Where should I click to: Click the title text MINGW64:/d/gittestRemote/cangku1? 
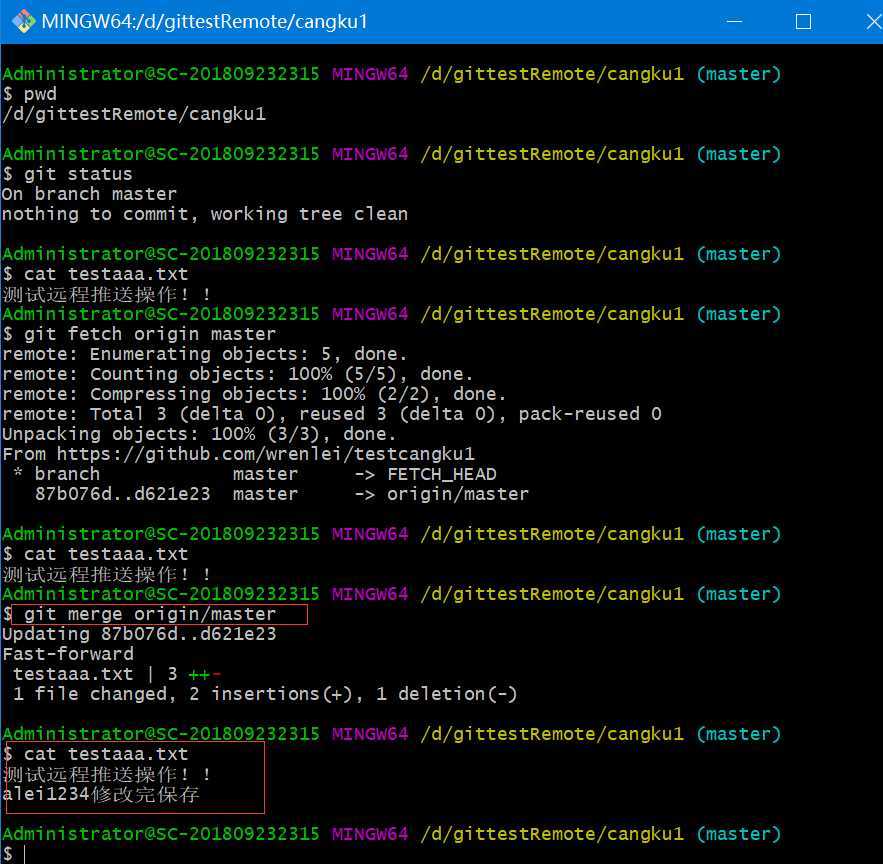click(x=204, y=21)
